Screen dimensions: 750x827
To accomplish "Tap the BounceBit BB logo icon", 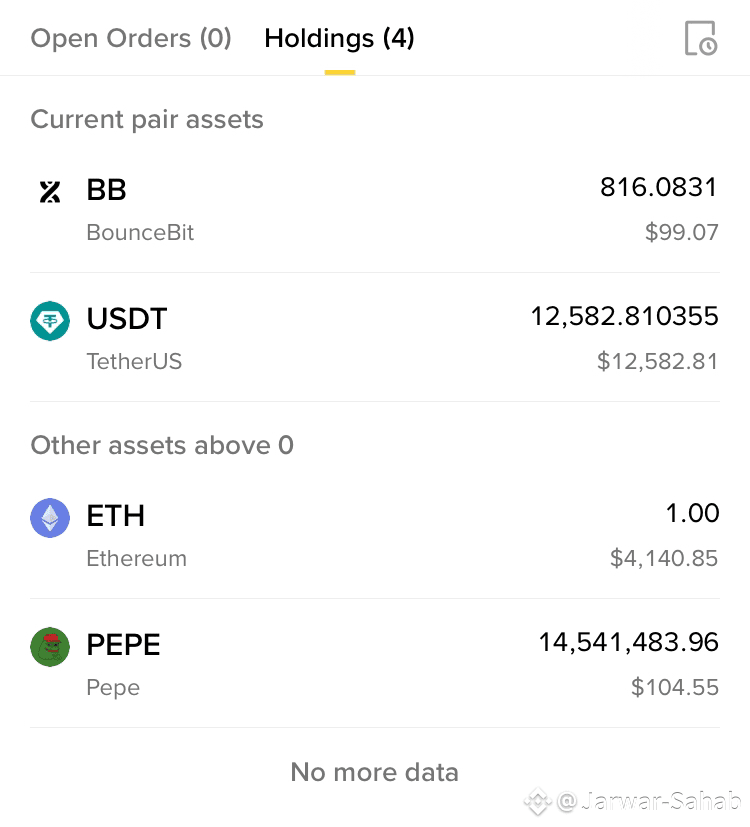I will tap(50, 191).
